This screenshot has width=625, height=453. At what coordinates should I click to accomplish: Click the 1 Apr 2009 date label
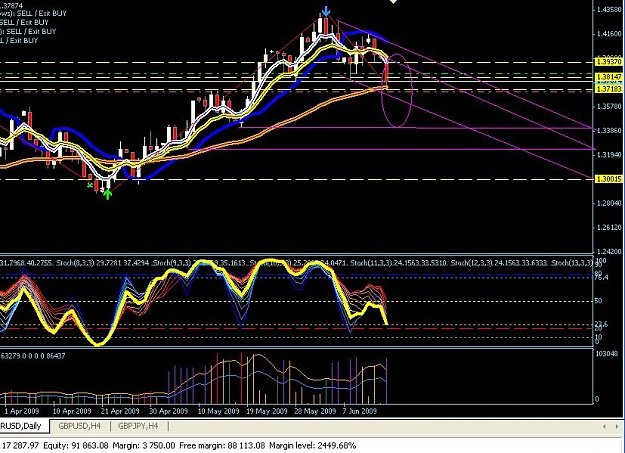click(x=22, y=411)
